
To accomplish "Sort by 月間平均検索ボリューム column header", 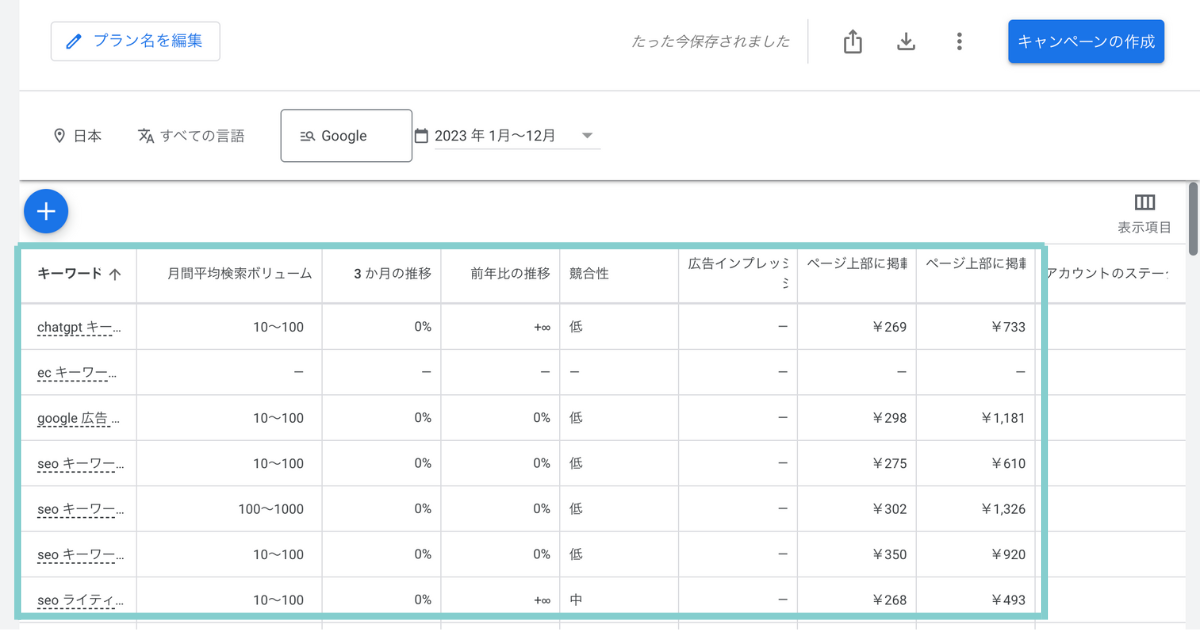I will [240, 273].
